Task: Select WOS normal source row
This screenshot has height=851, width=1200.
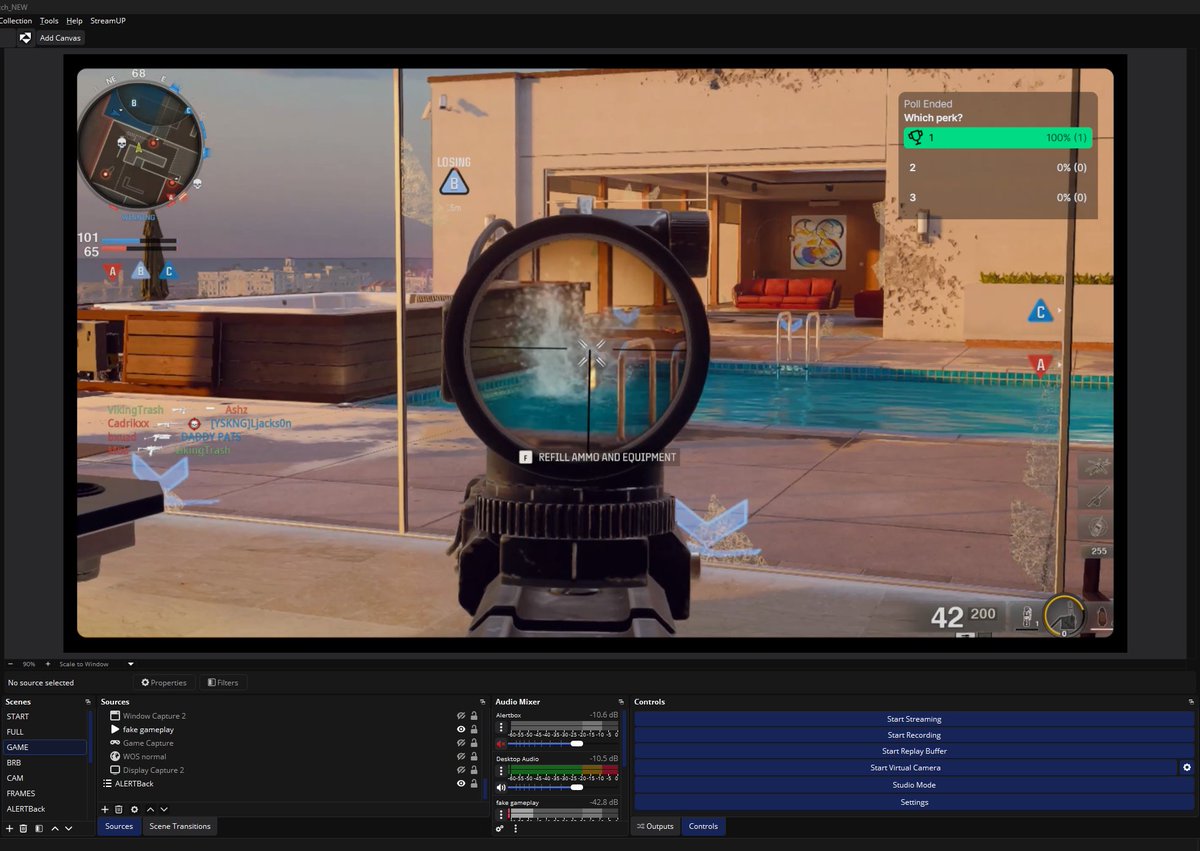Action: point(292,756)
